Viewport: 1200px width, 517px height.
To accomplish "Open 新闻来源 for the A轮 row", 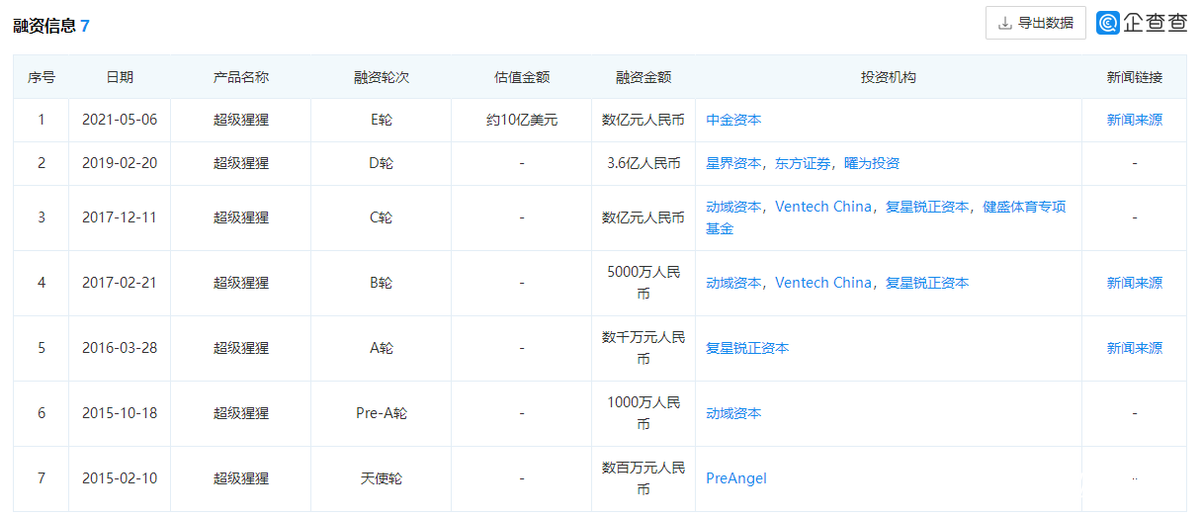I will tap(1134, 348).
